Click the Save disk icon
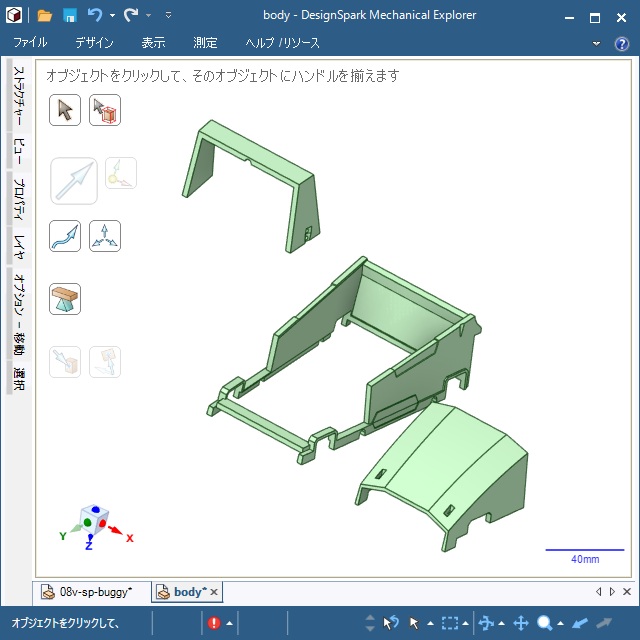 click(70, 15)
